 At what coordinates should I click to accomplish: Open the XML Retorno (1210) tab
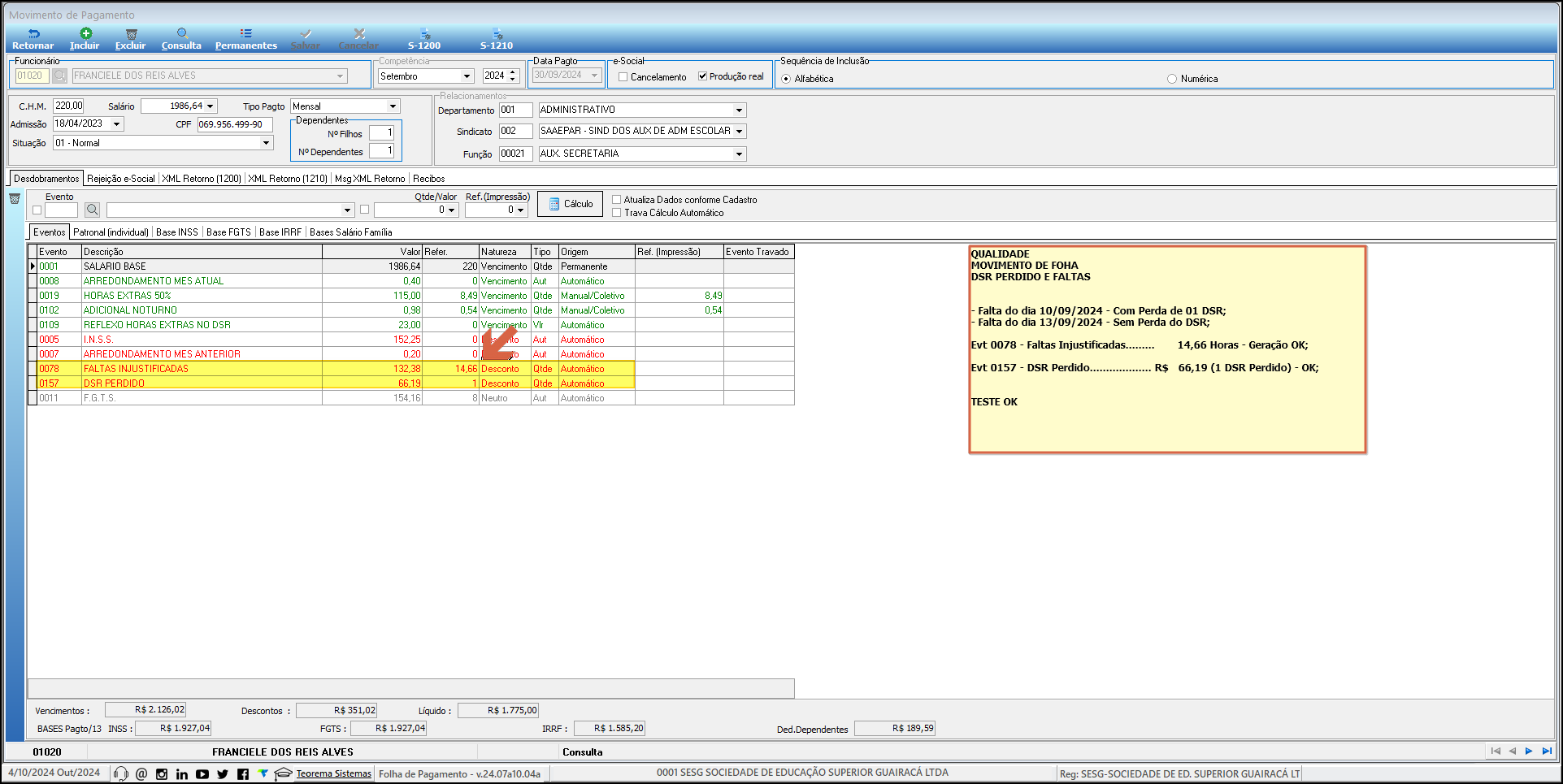coord(288,179)
